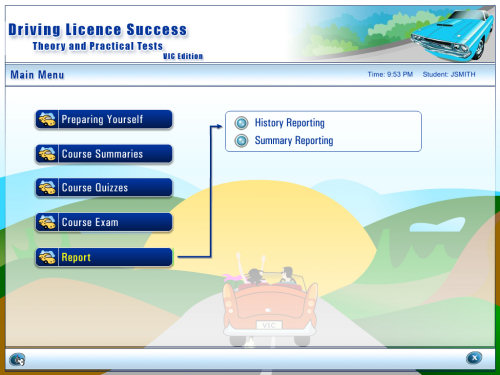500x375 pixels.
Task: Select the highlighted Report menu button
Action: (x=104, y=257)
